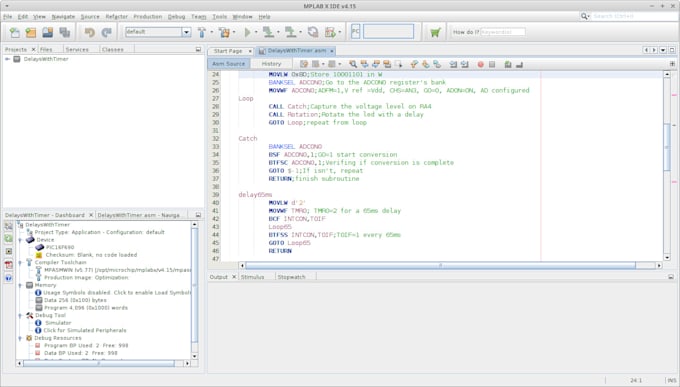This screenshot has height=387, width=680.
Task: Stop macro recording via gray square icon
Action: tap(492, 64)
